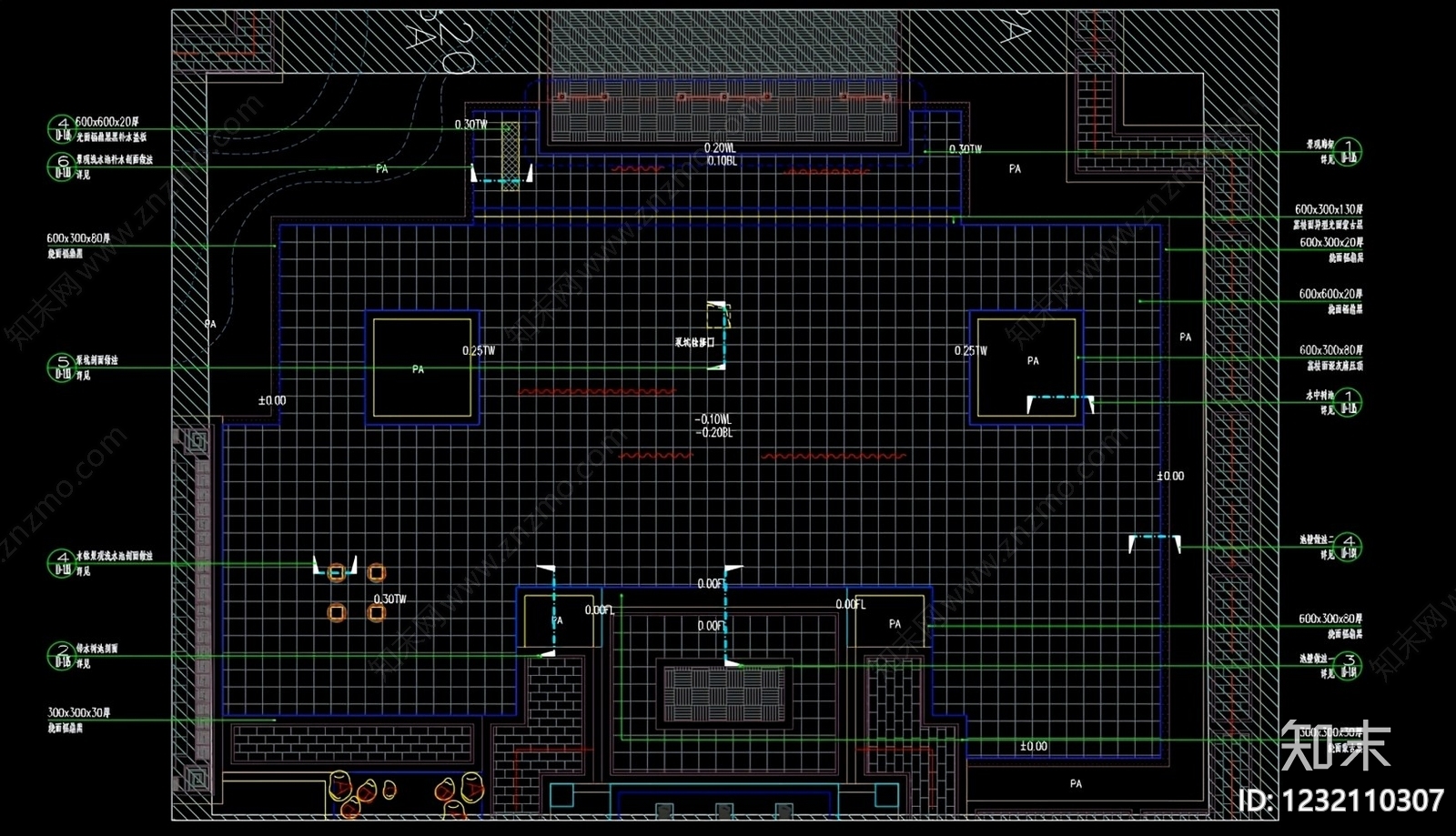Select the 600x300x20 note on right side
This screenshot has width=1456, height=836.
click(1331, 242)
